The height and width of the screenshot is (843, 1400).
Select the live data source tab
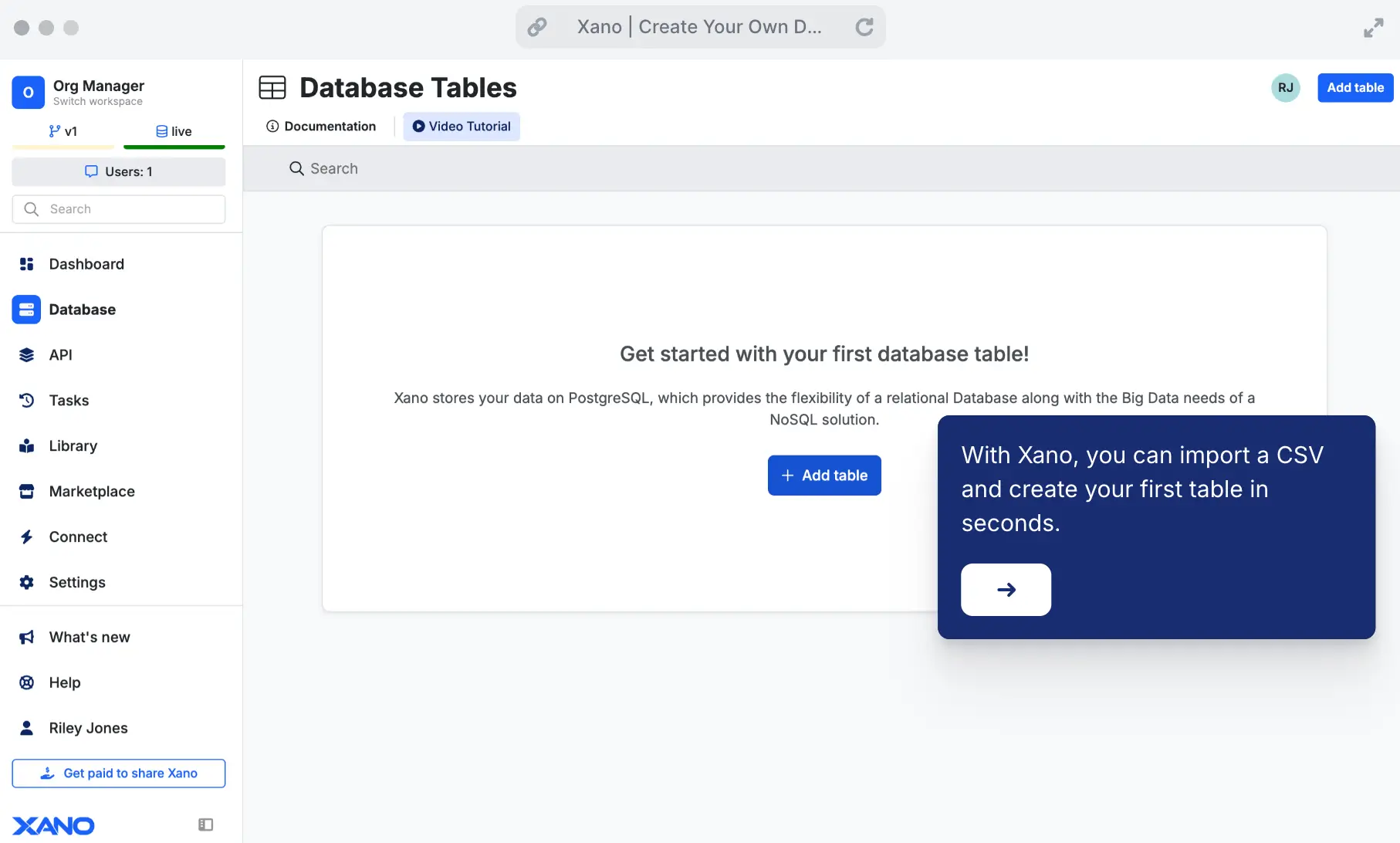pyautogui.click(x=174, y=132)
